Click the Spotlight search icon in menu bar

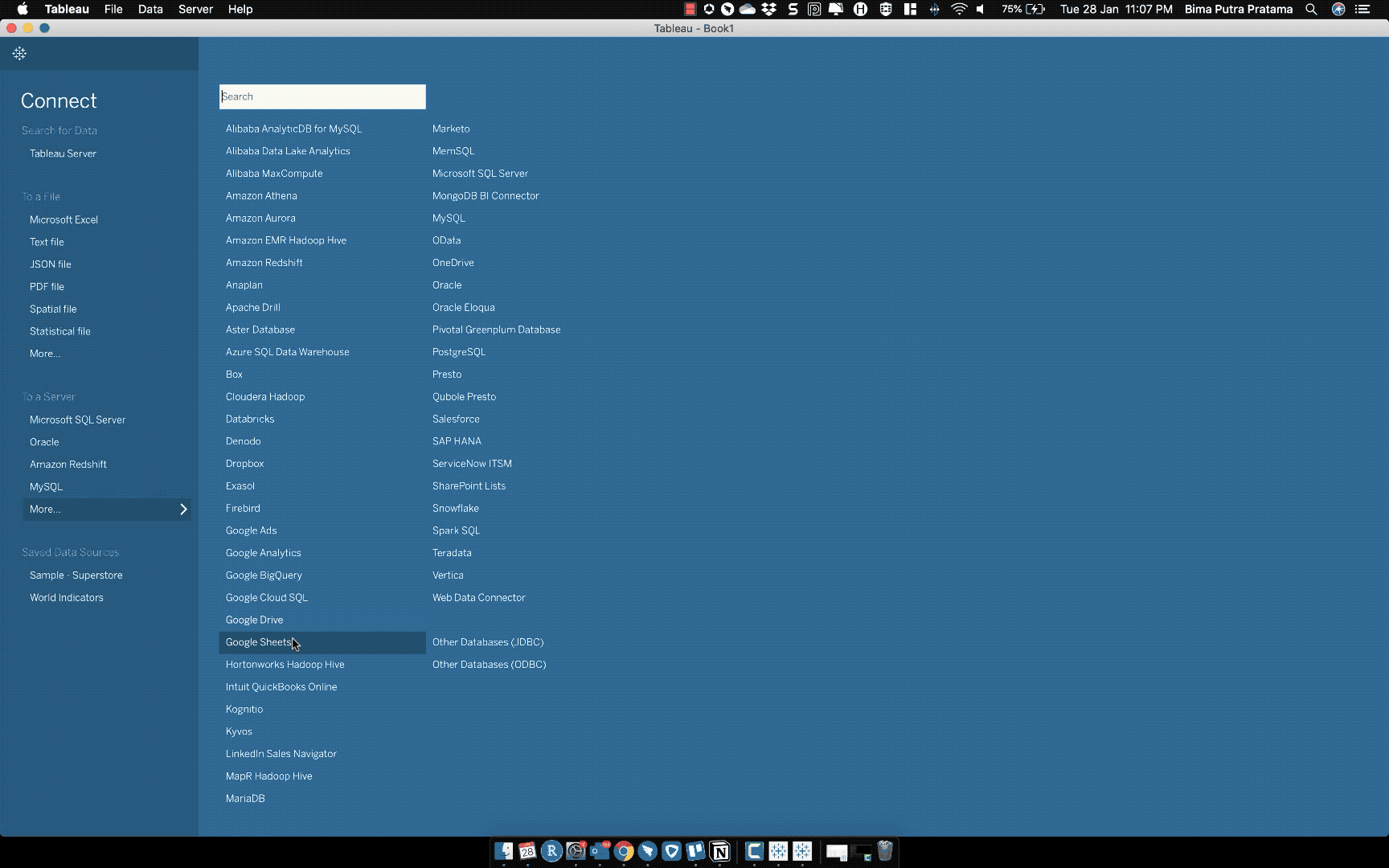1311,10
